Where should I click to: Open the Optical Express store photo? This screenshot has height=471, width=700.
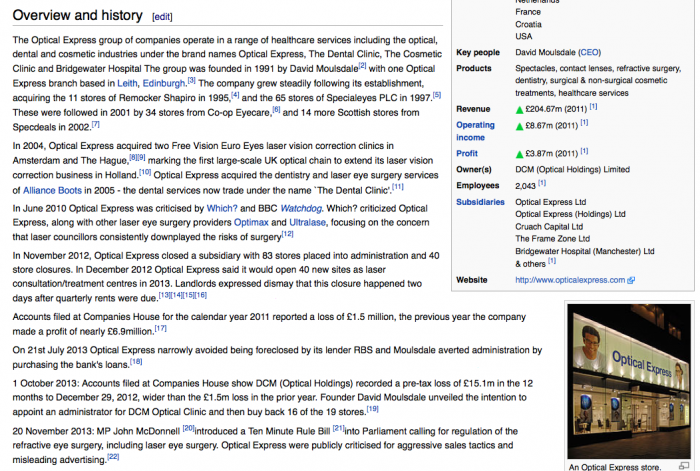[629, 382]
